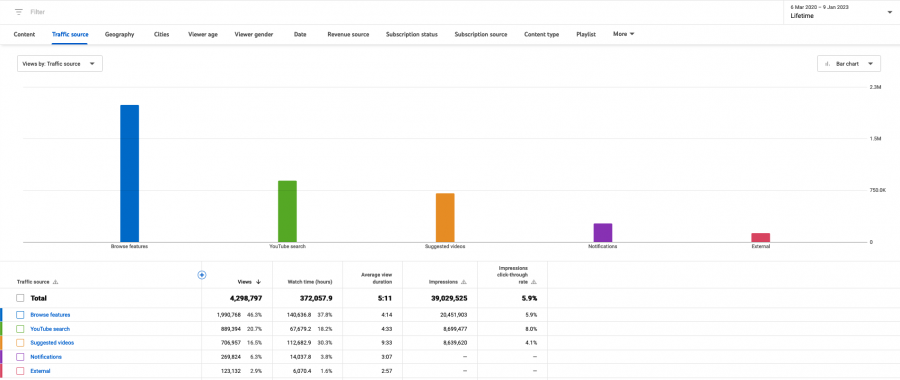
Task: Click YouTube search click-through rate 8.0%
Action: pos(531,329)
